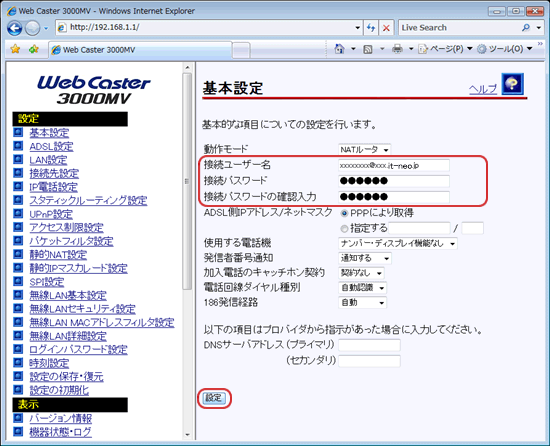
Task: Click the RSS Feeds toolbar icon
Action: [x=368, y=49]
